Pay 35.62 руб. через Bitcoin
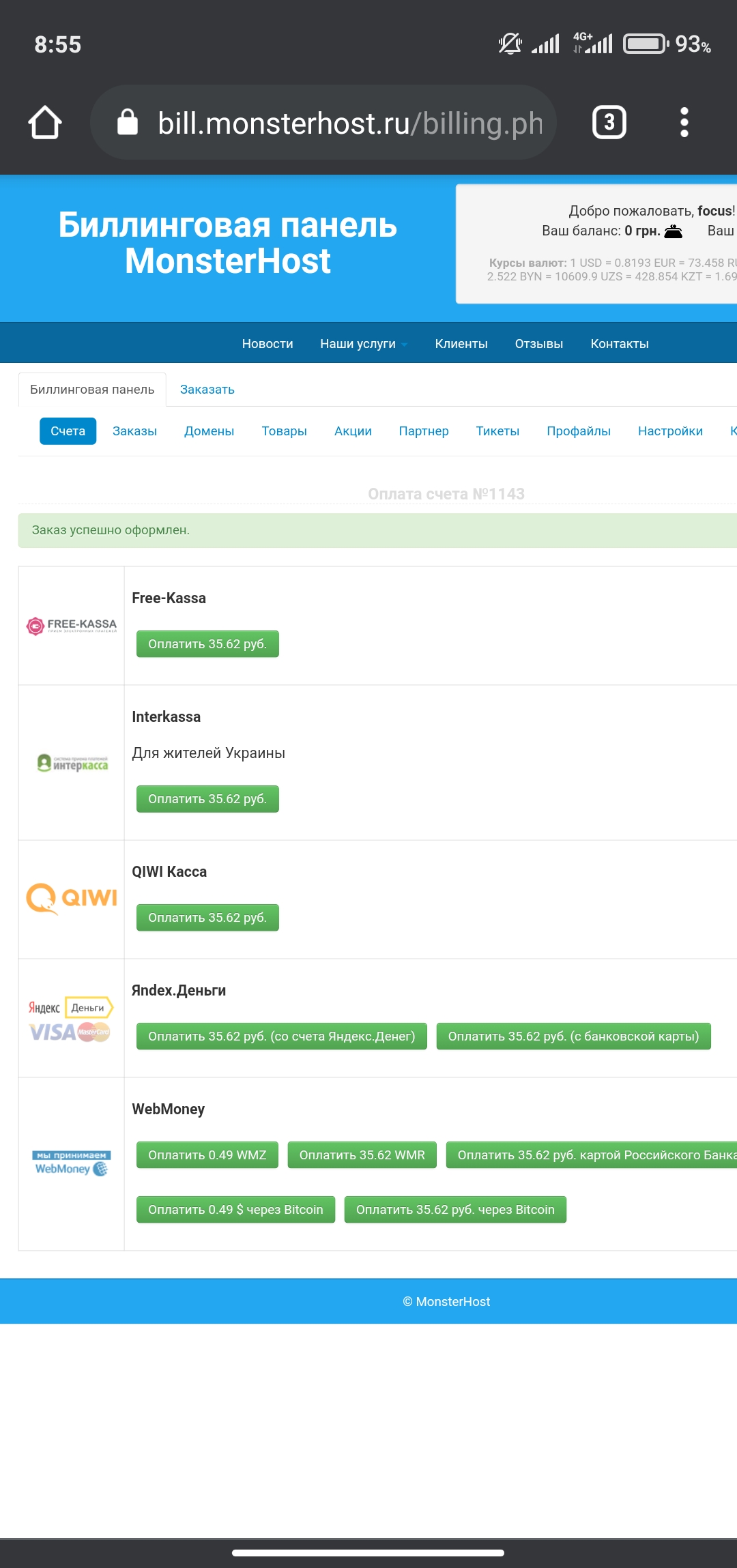The height and width of the screenshot is (1568, 737). pyautogui.click(x=455, y=1210)
